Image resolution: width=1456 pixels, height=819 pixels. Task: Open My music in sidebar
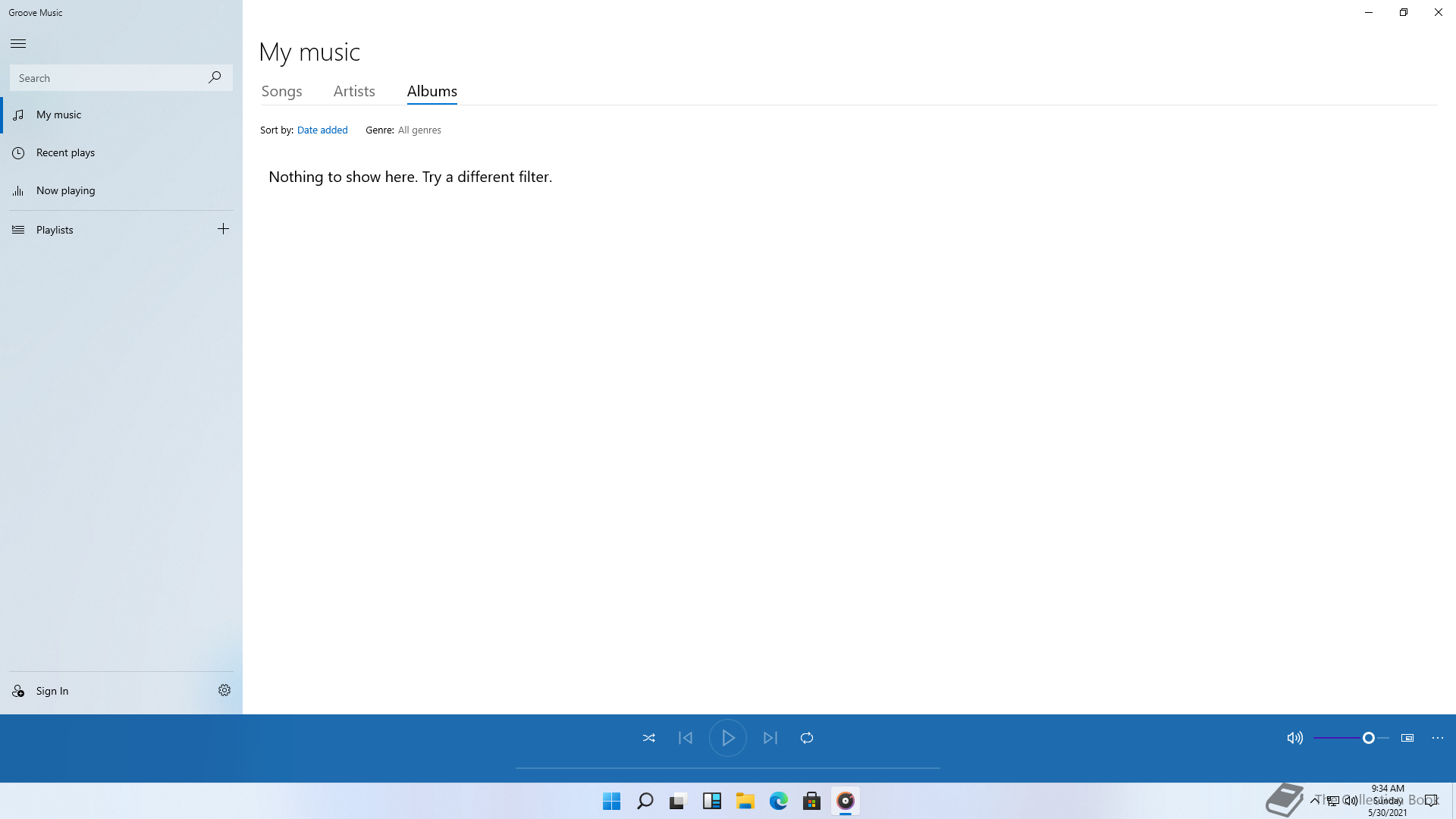[x=121, y=115]
